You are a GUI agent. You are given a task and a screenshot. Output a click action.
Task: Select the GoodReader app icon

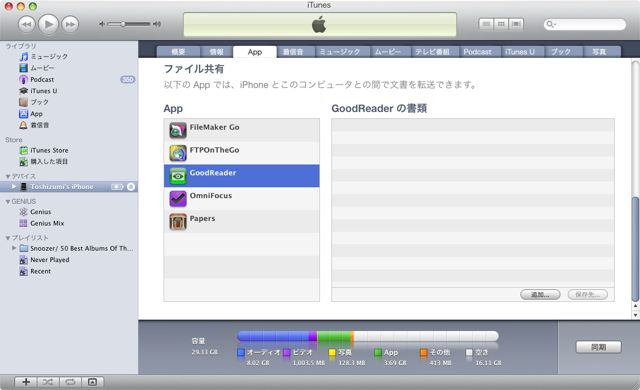(x=178, y=176)
